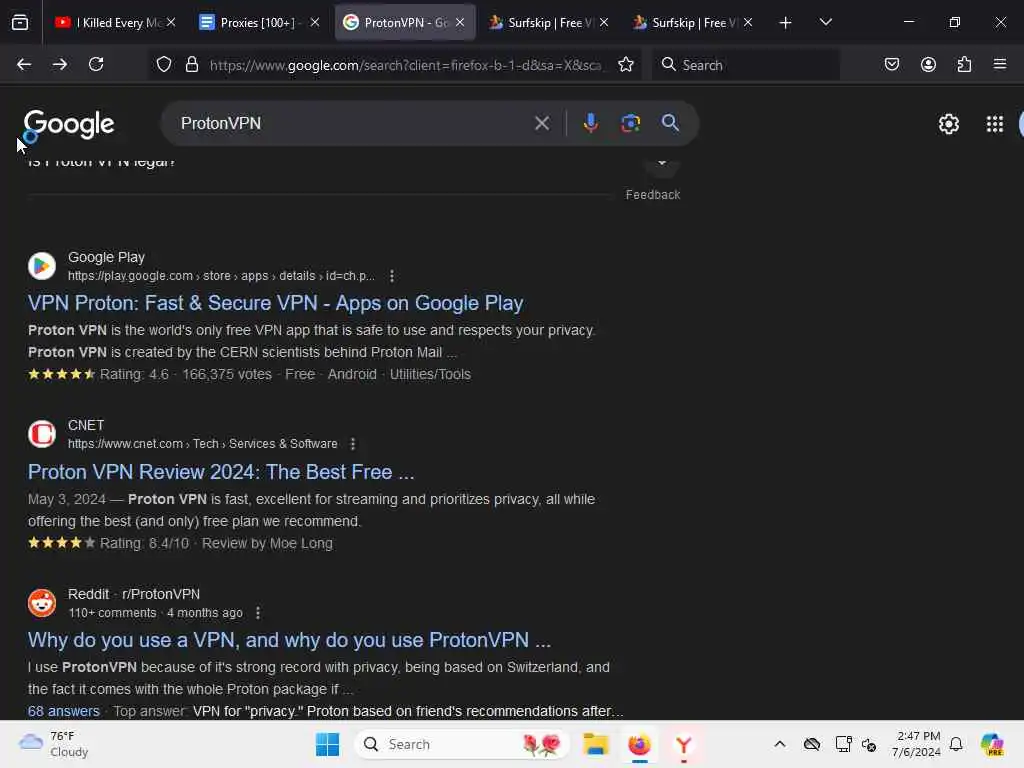Focus the Firefox toolbar Search field
This screenshot has height=768, width=1024.
[x=746, y=65]
